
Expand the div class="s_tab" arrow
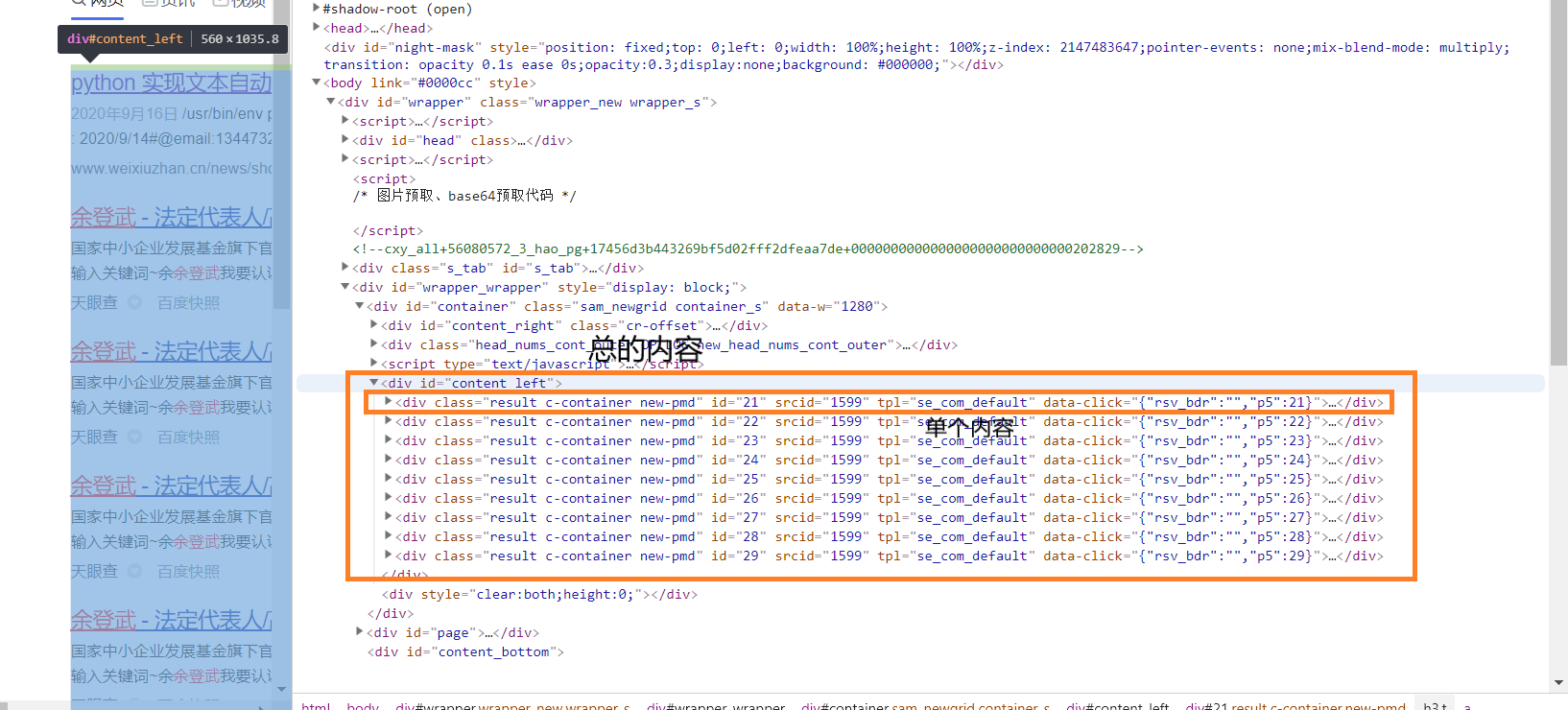(344, 267)
